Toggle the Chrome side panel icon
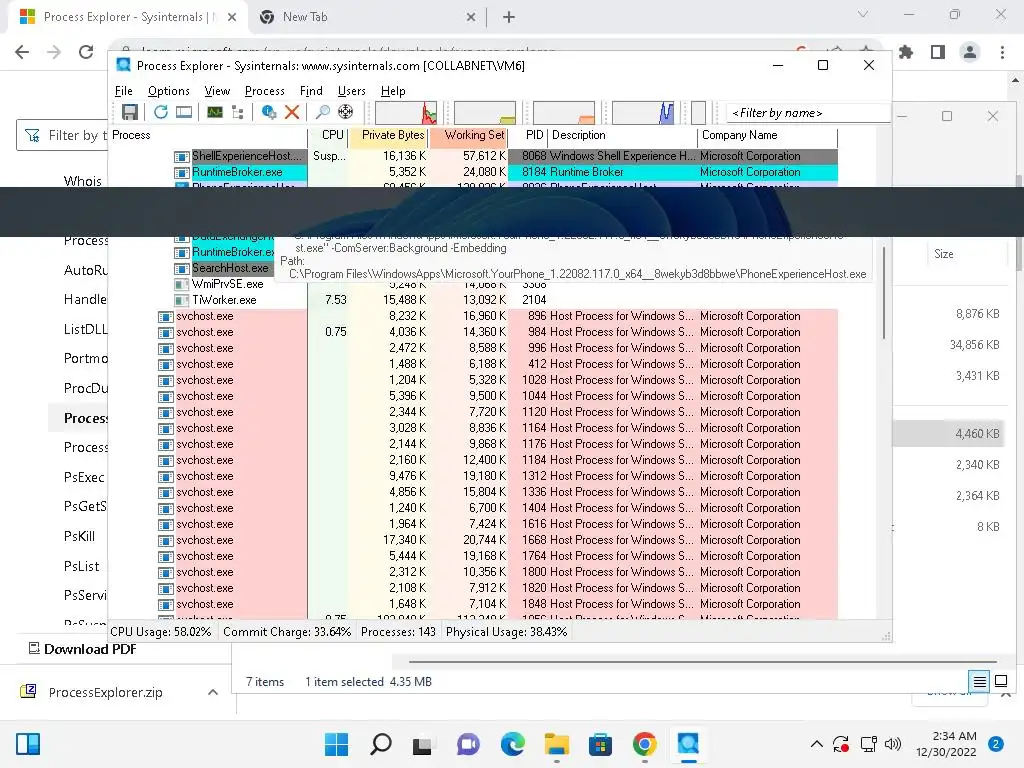This screenshot has width=1024, height=768. click(x=938, y=52)
